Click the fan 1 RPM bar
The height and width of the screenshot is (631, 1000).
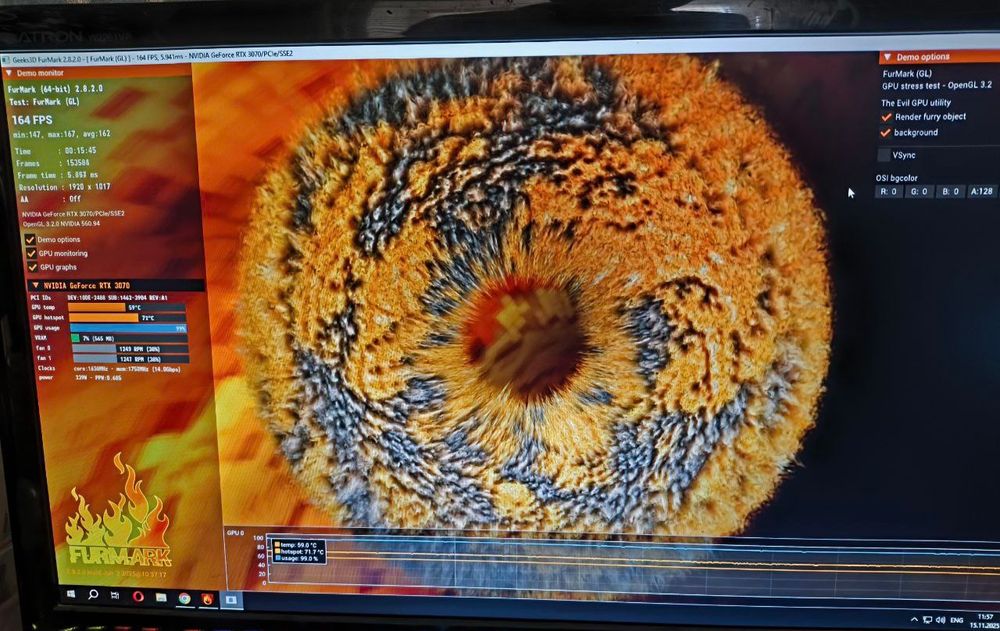[x=131, y=359]
